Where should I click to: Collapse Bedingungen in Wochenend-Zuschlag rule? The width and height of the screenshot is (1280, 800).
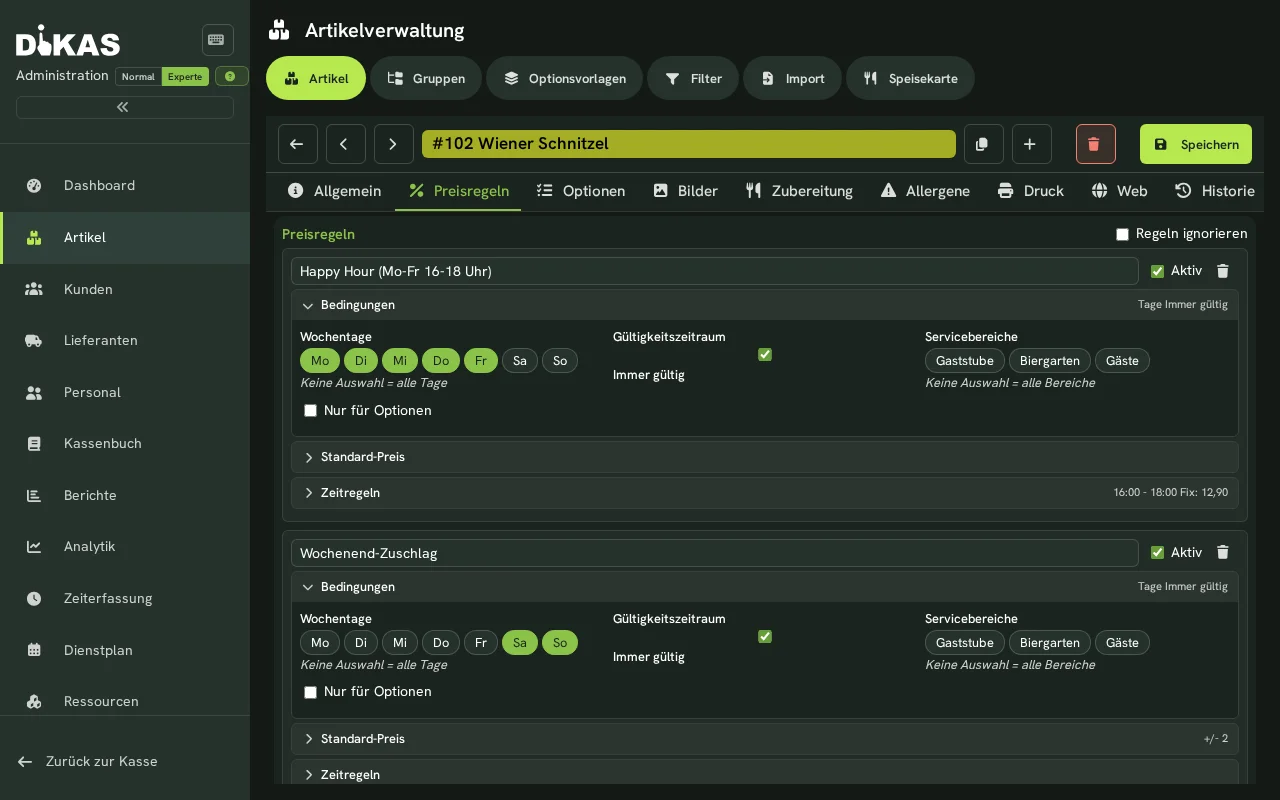tap(765, 587)
